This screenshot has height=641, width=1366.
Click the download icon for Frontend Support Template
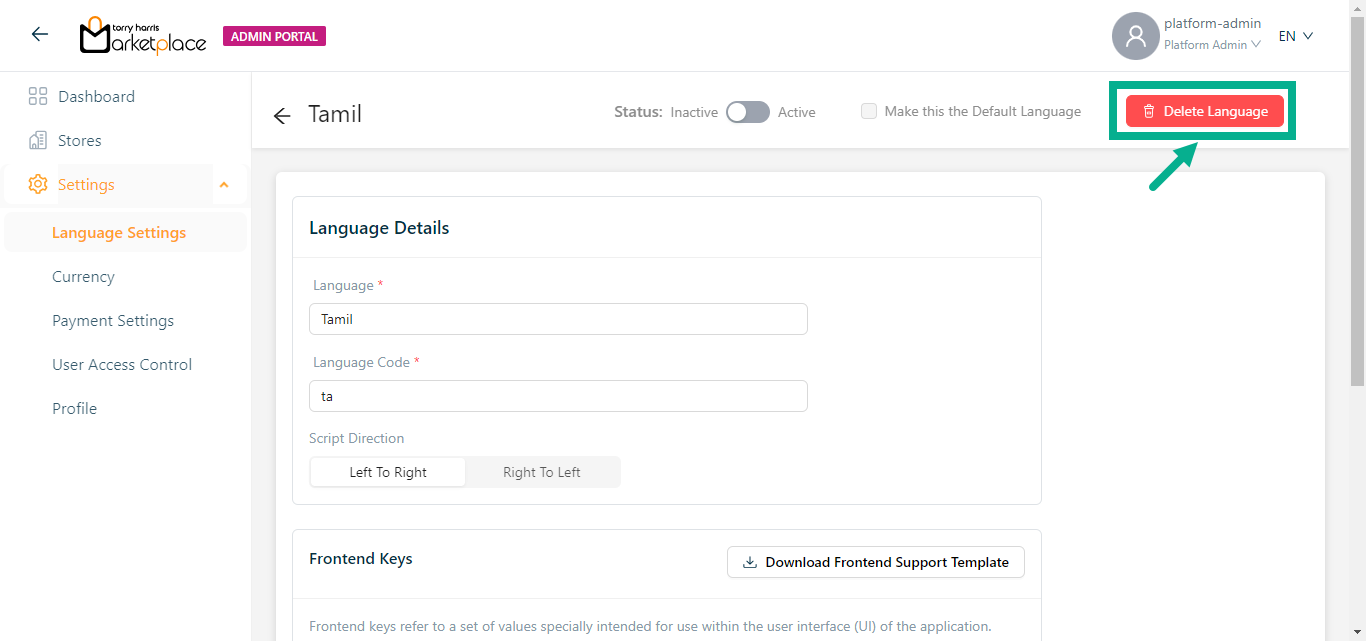[749, 563]
